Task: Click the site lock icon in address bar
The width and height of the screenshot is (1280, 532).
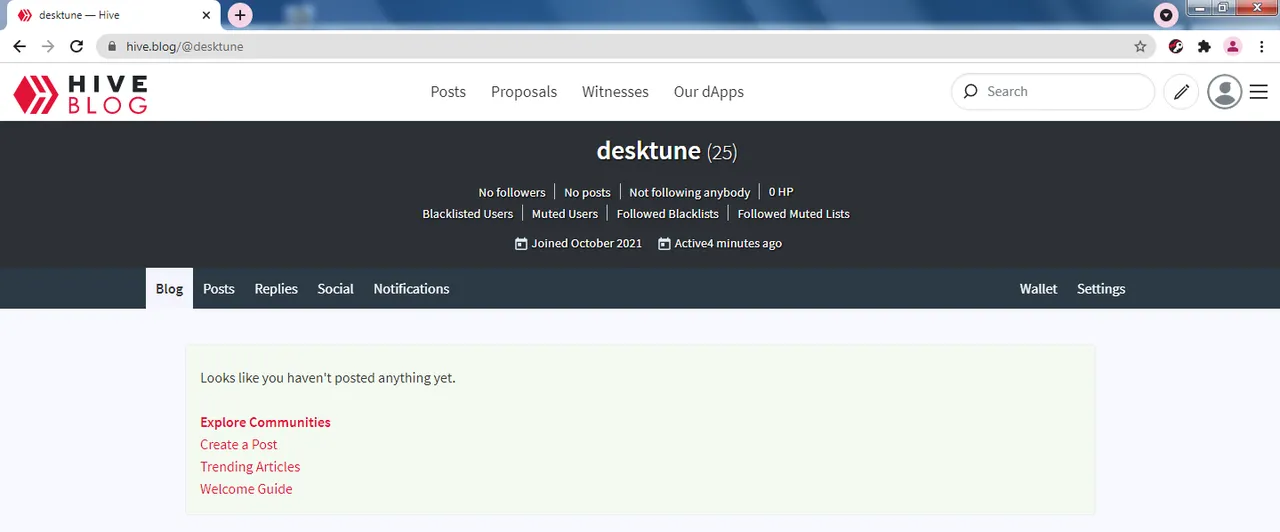Action: [x=111, y=46]
